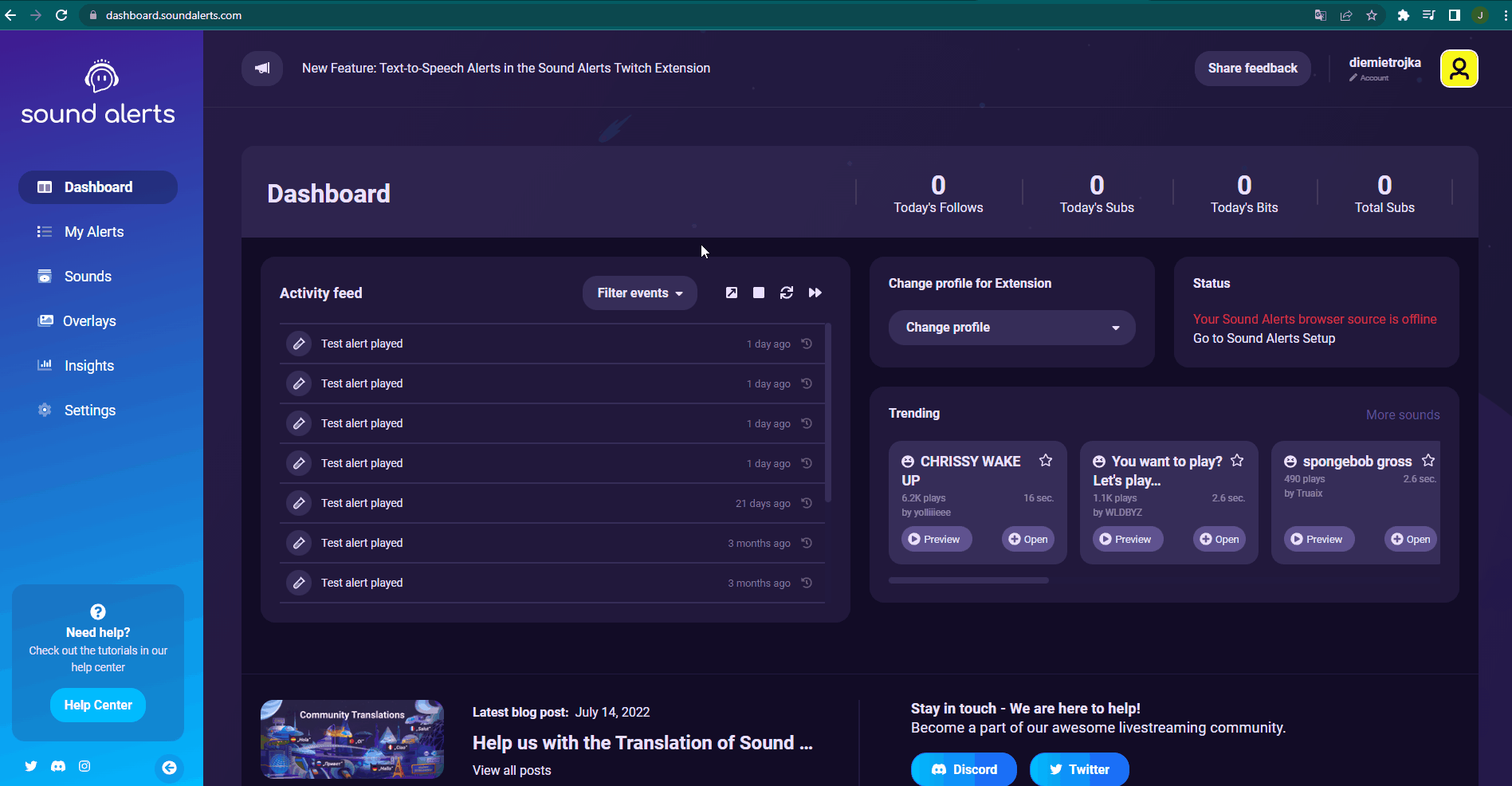This screenshot has width=1512, height=786.
Task: Click Go to Sound Alerts Setup
Action: tap(1263, 338)
